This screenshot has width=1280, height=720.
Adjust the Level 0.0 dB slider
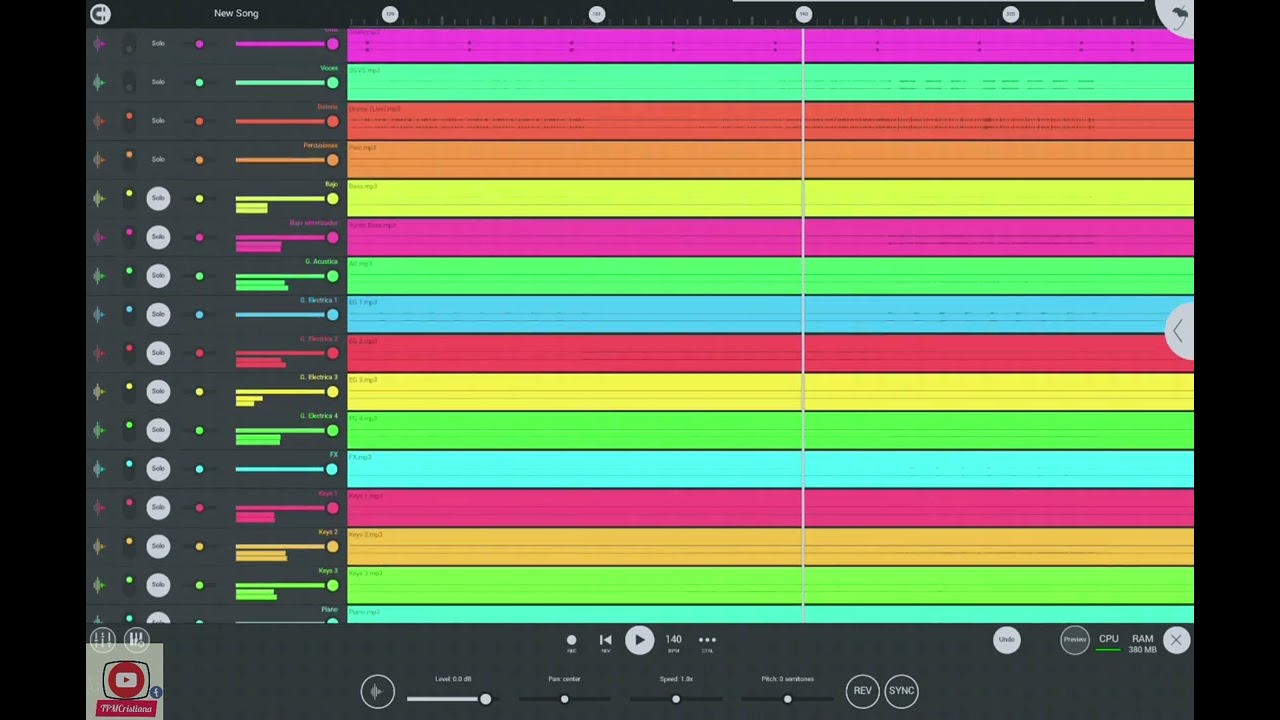click(449, 699)
